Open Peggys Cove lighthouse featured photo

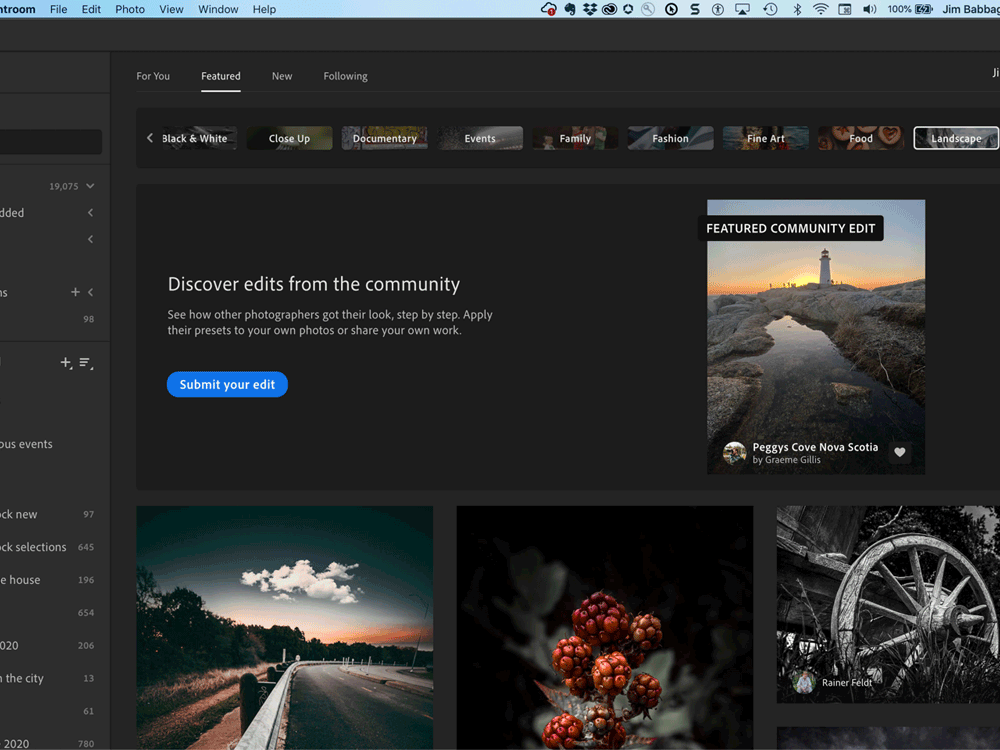coord(816,337)
